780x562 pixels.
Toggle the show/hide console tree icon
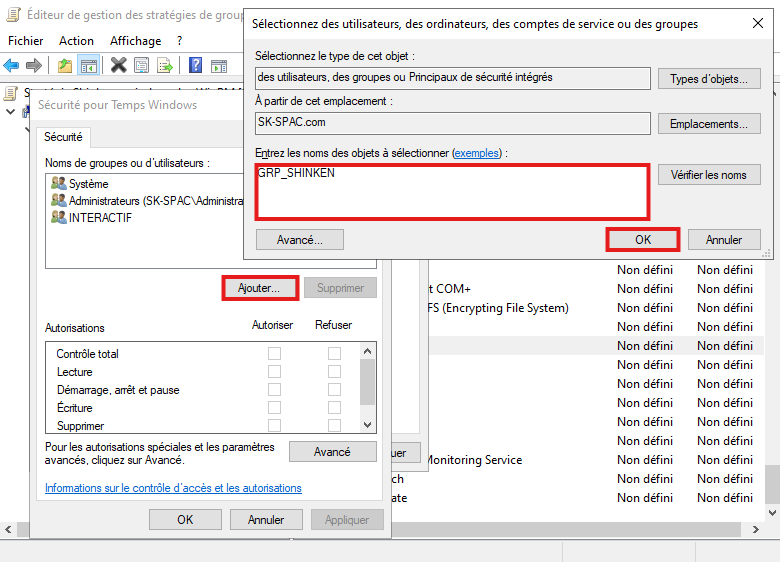[x=88, y=65]
